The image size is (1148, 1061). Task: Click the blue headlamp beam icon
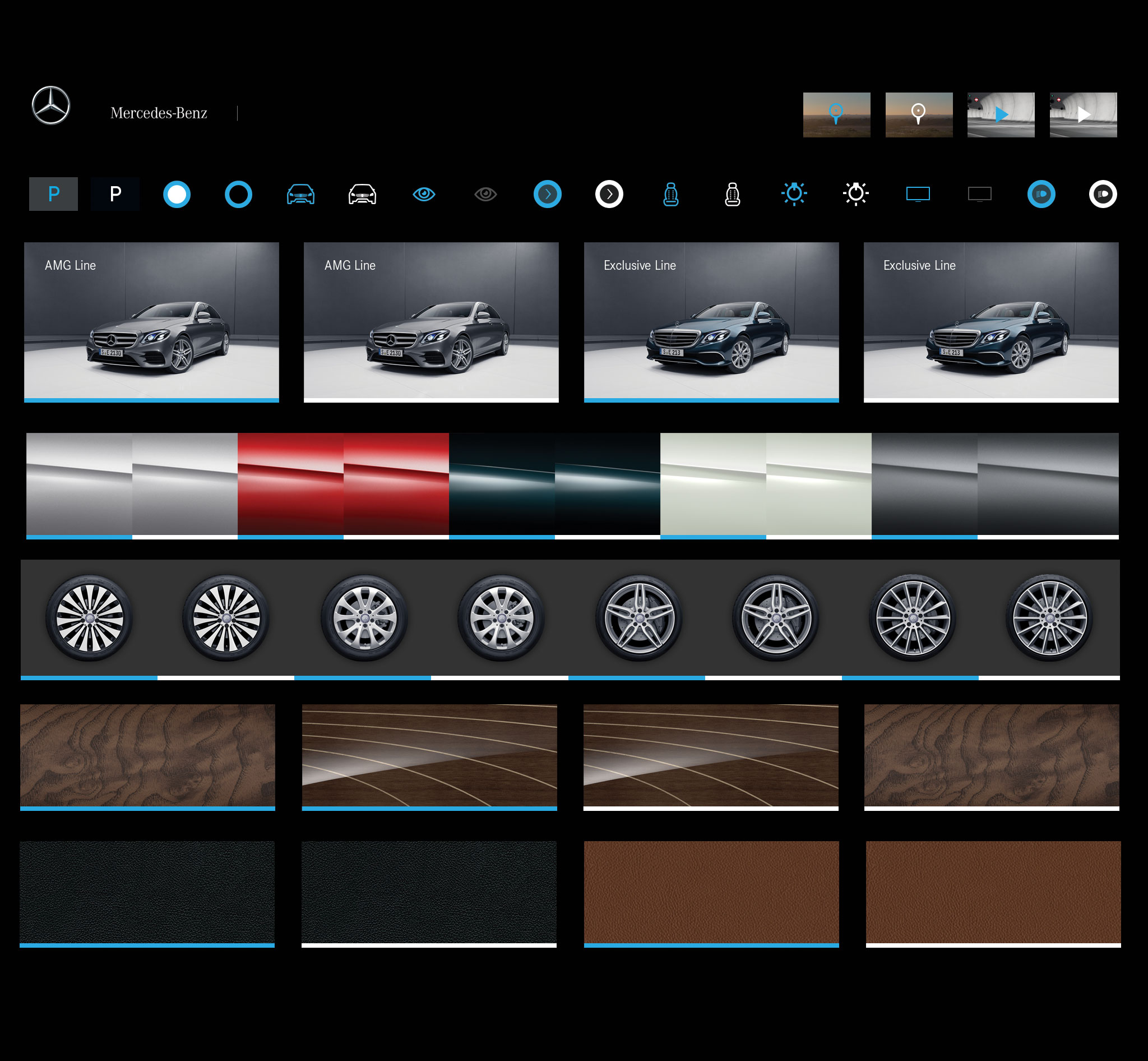(x=1041, y=194)
